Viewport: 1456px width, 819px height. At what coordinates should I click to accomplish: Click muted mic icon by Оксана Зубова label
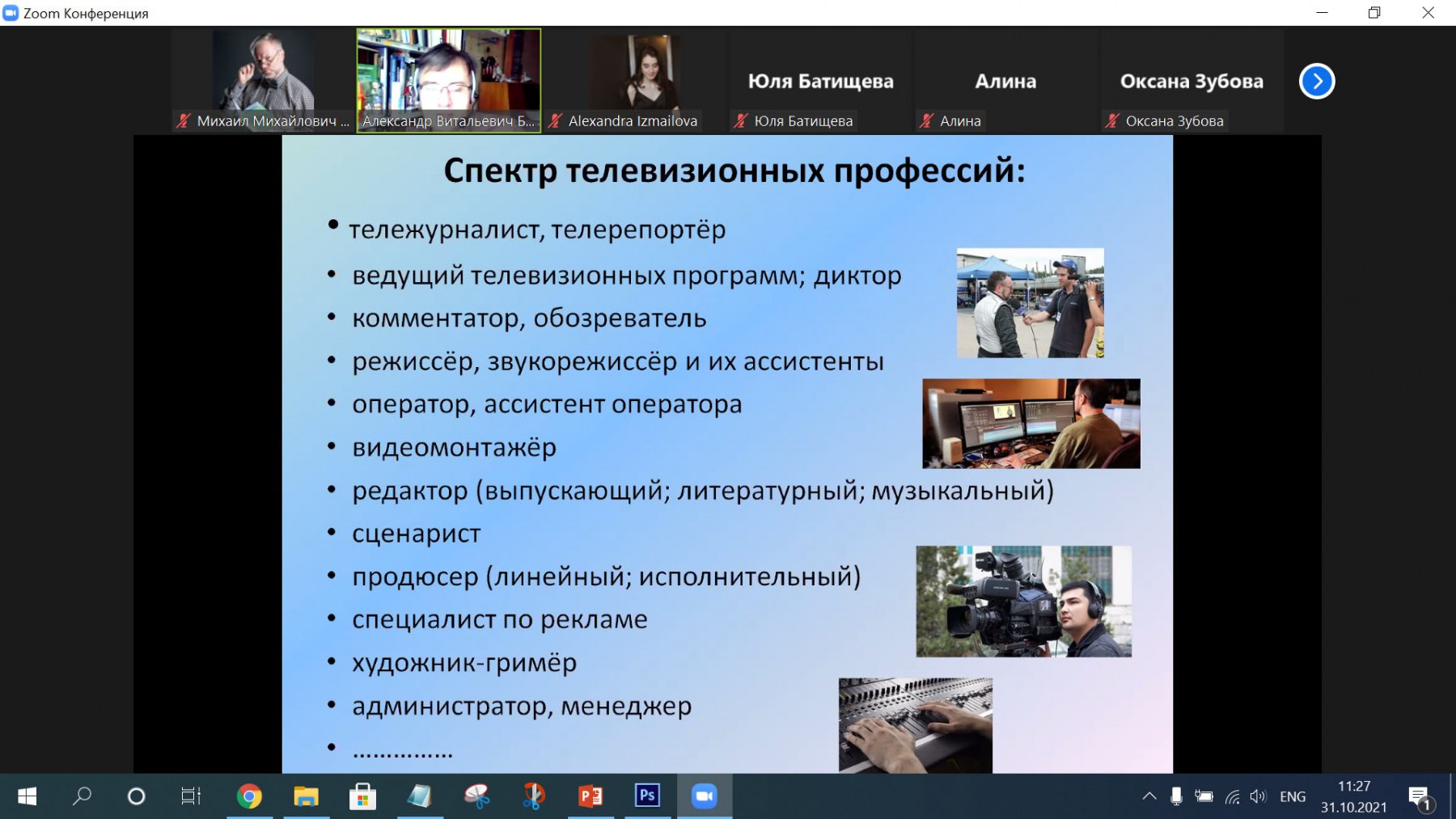1112,121
